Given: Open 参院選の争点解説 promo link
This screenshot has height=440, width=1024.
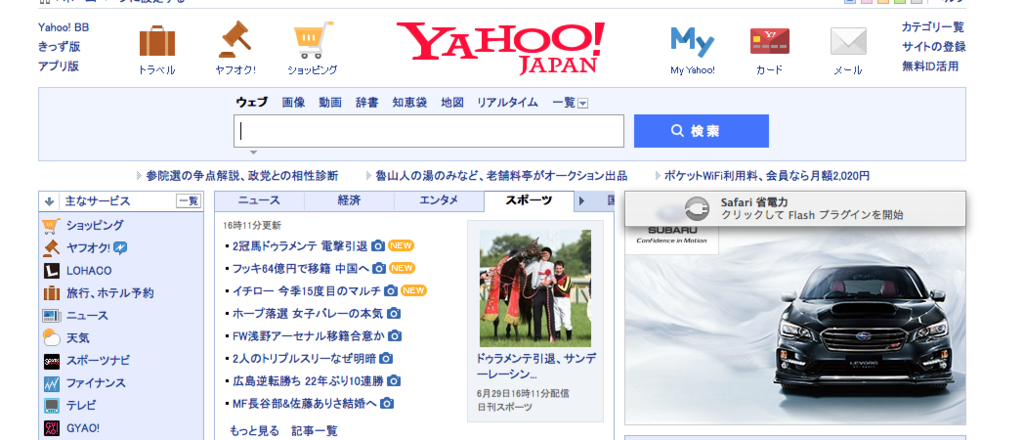Looking at the screenshot, I should [242, 176].
